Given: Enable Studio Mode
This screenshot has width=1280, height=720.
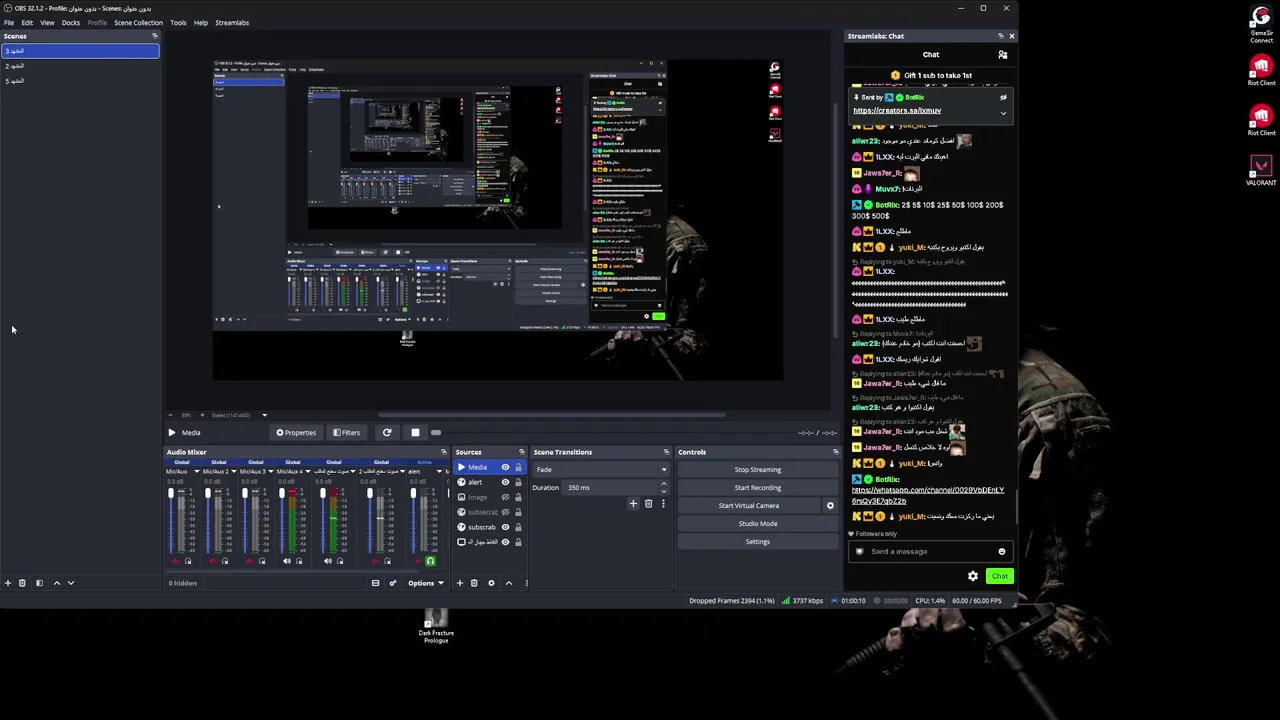Looking at the screenshot, I should 758,524.
